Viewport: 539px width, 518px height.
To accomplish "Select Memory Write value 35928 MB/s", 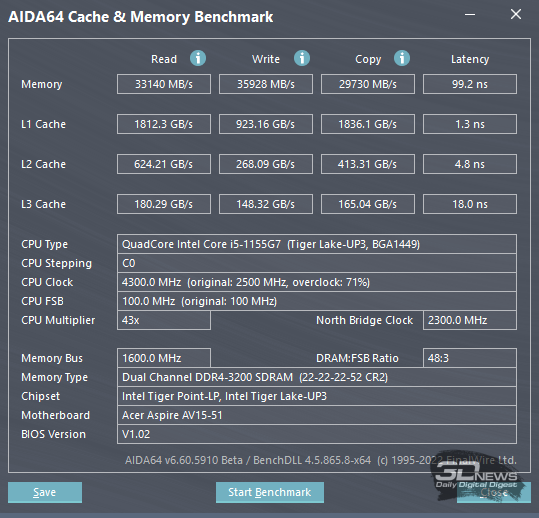I will [266, 84].
